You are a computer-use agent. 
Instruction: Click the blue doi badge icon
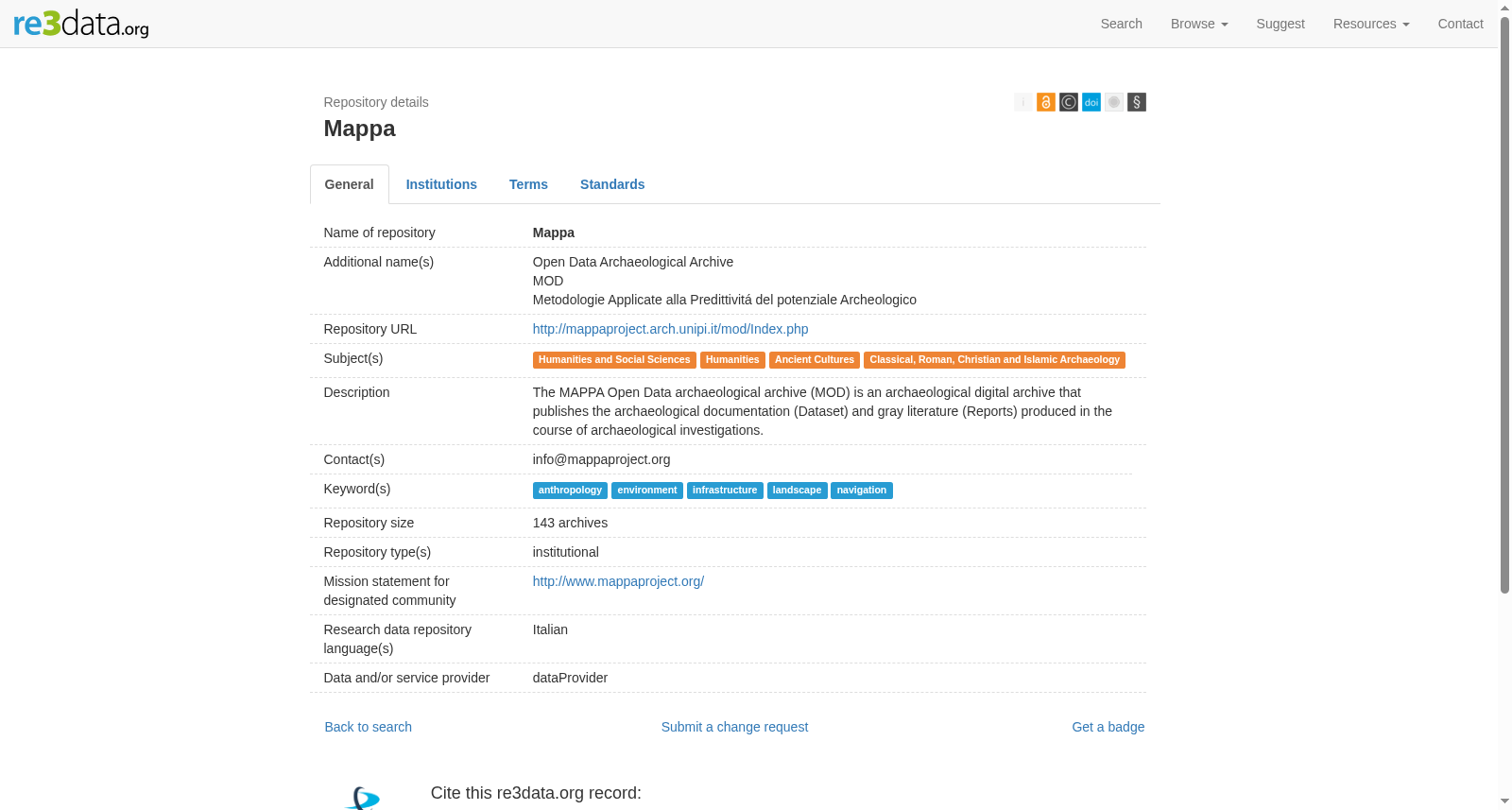[1091, 102]
